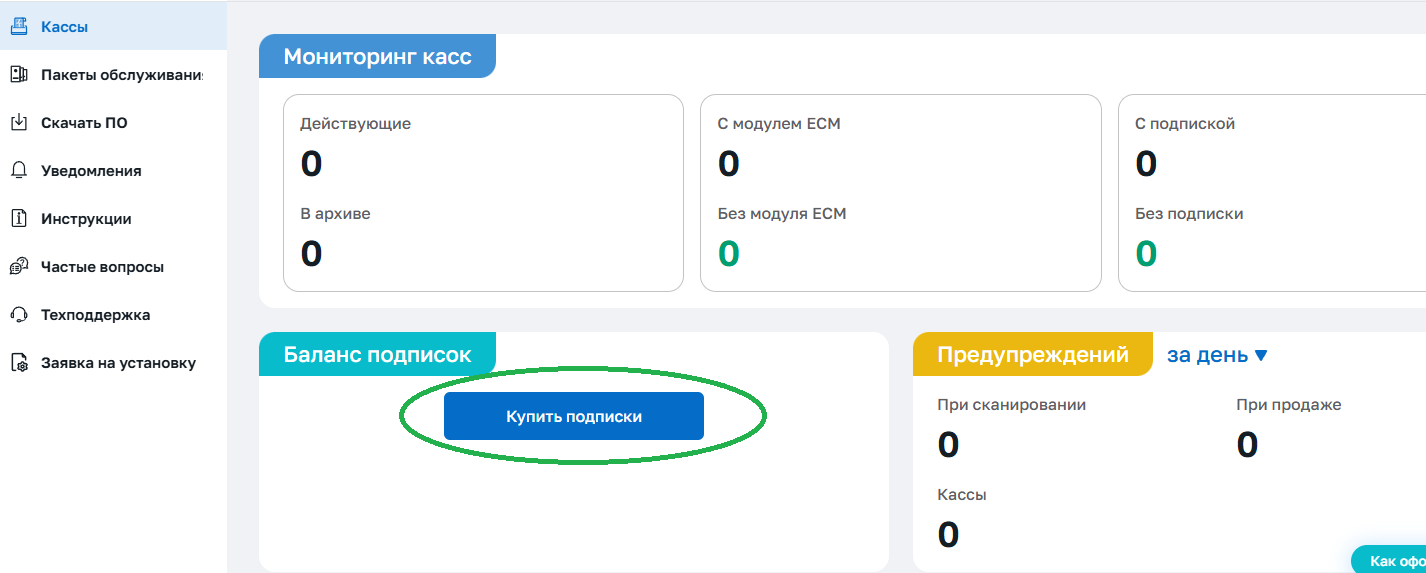Go to Скачать ПО section
The height and width of the screenshot is (573, 1426).
tap(84, 123)
